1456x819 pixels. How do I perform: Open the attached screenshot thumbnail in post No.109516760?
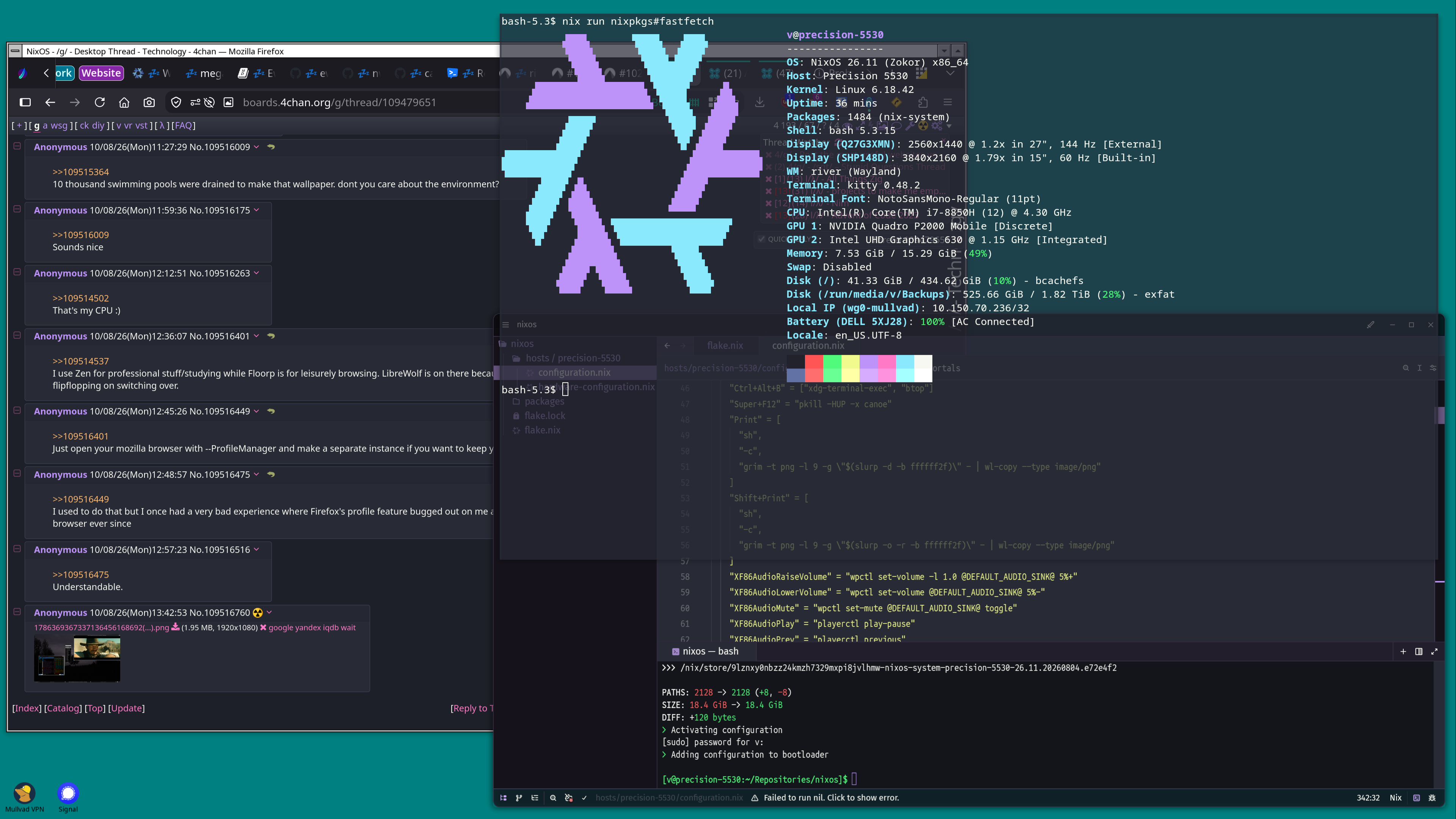(x=77, y=659)
